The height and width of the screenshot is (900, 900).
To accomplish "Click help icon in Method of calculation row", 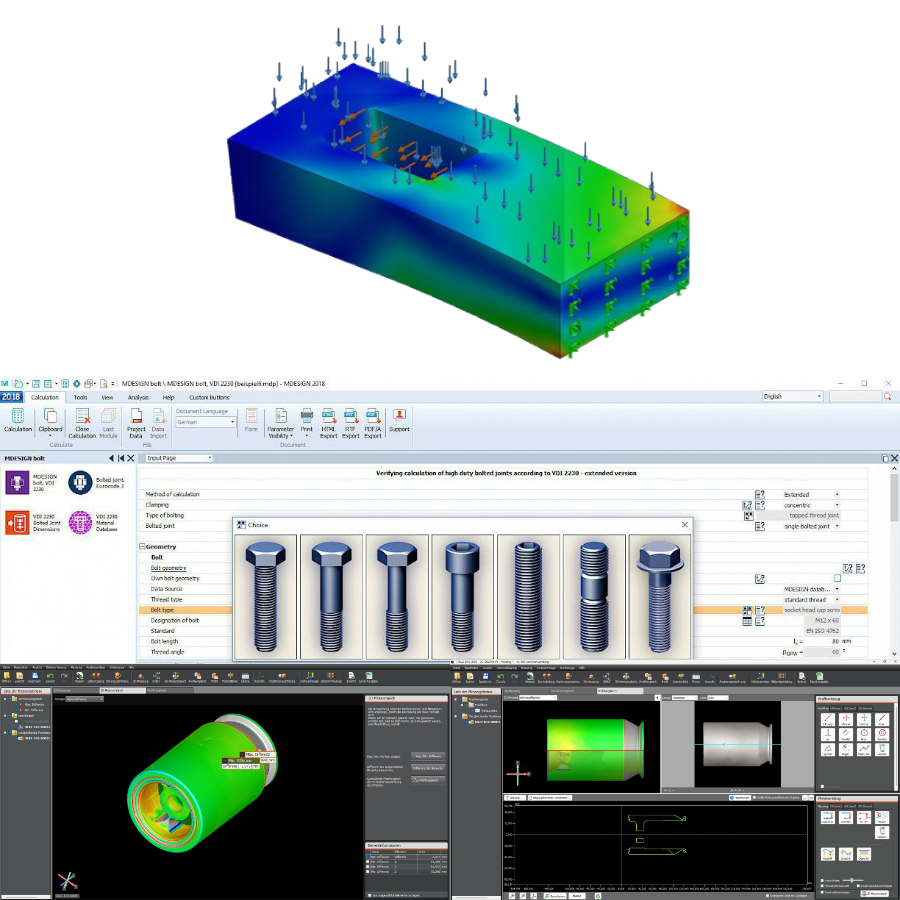I will 760,494.
